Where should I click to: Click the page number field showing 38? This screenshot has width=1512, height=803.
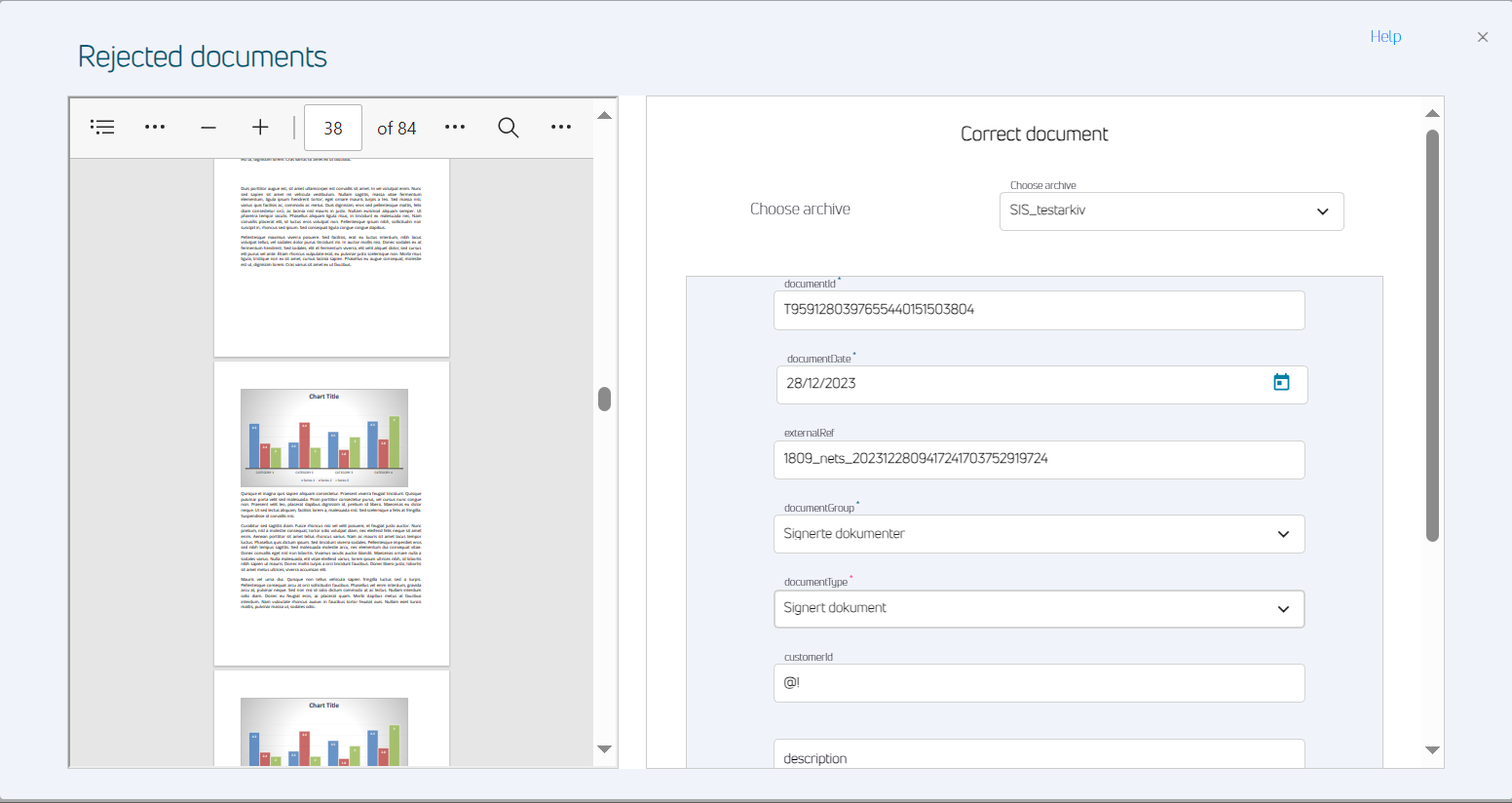[333, 128]
